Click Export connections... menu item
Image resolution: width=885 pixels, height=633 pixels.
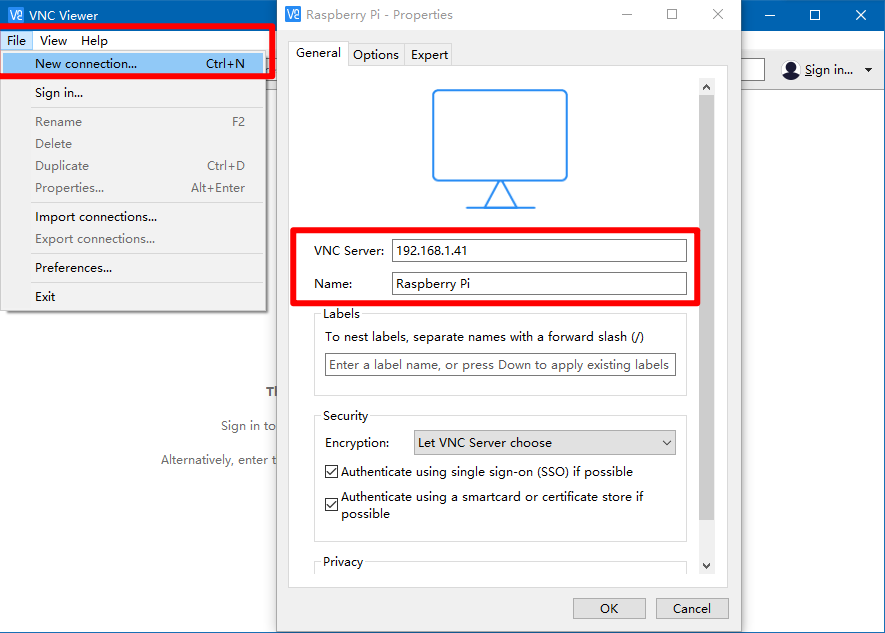coord(133,239)
